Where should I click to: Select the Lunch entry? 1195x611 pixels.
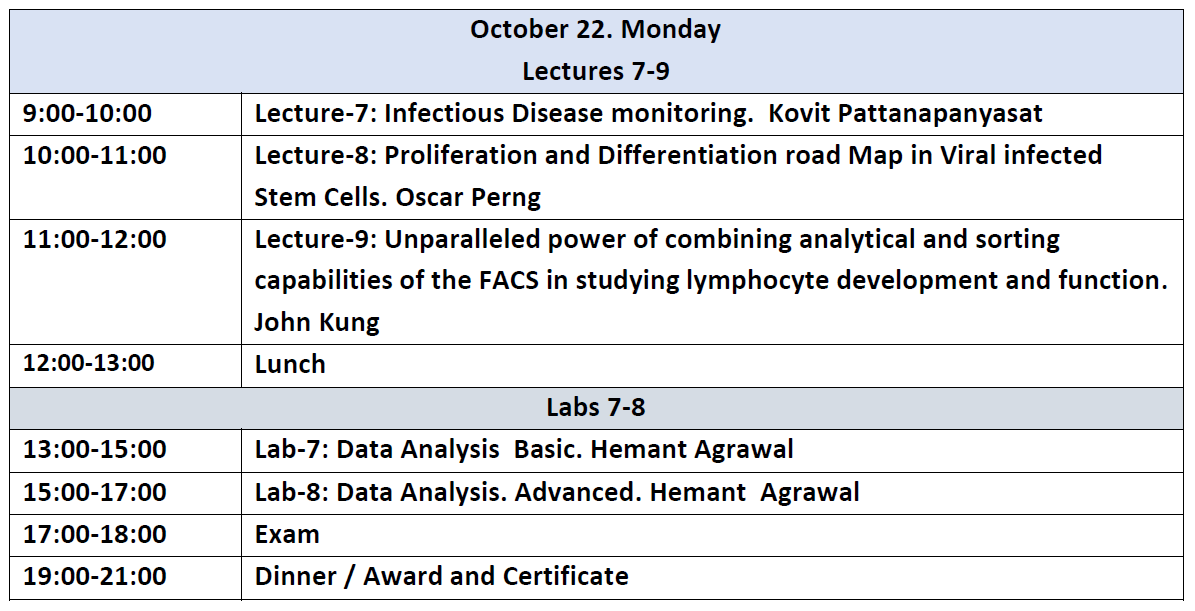pyautogui.click(x=290, y=365)
